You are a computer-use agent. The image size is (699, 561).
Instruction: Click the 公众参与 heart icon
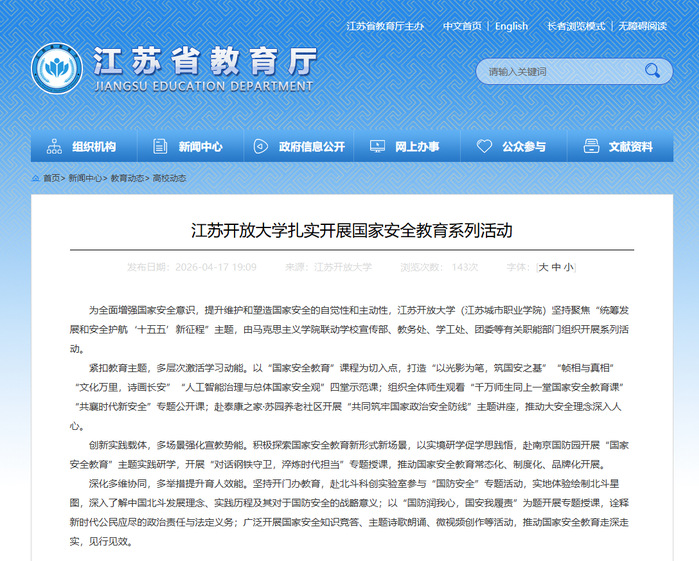[484, 146]
